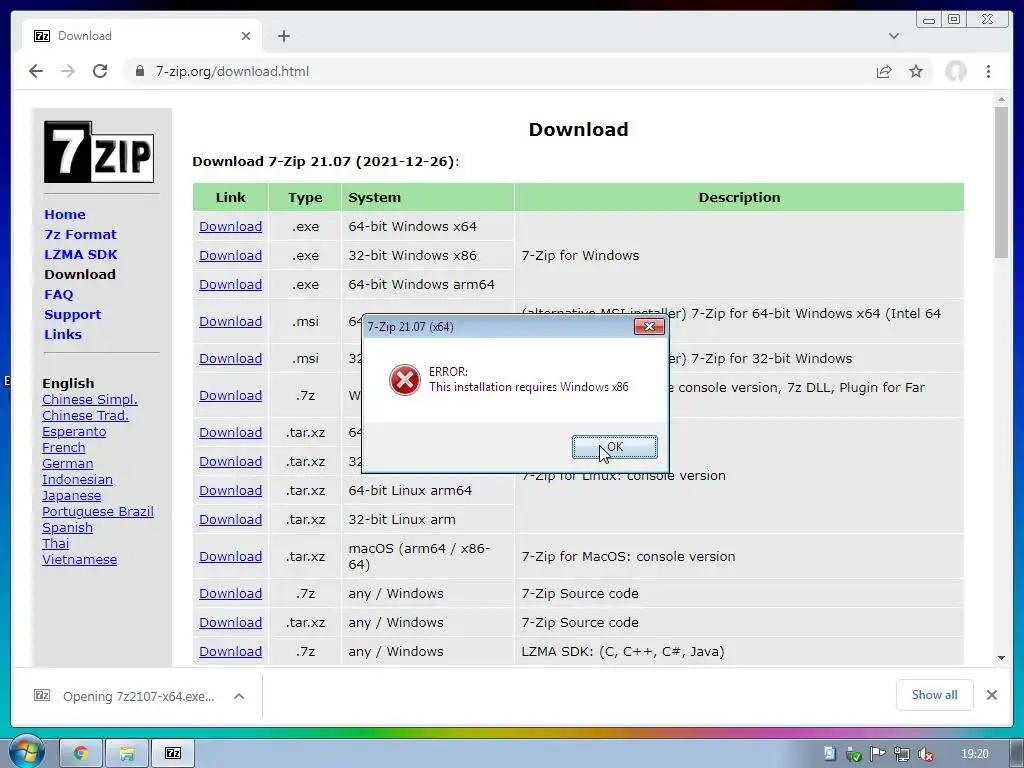Close the 7-Zip 21.07 (x64) error dialog
Viewport: 1024px width, 768px height.
649,327
